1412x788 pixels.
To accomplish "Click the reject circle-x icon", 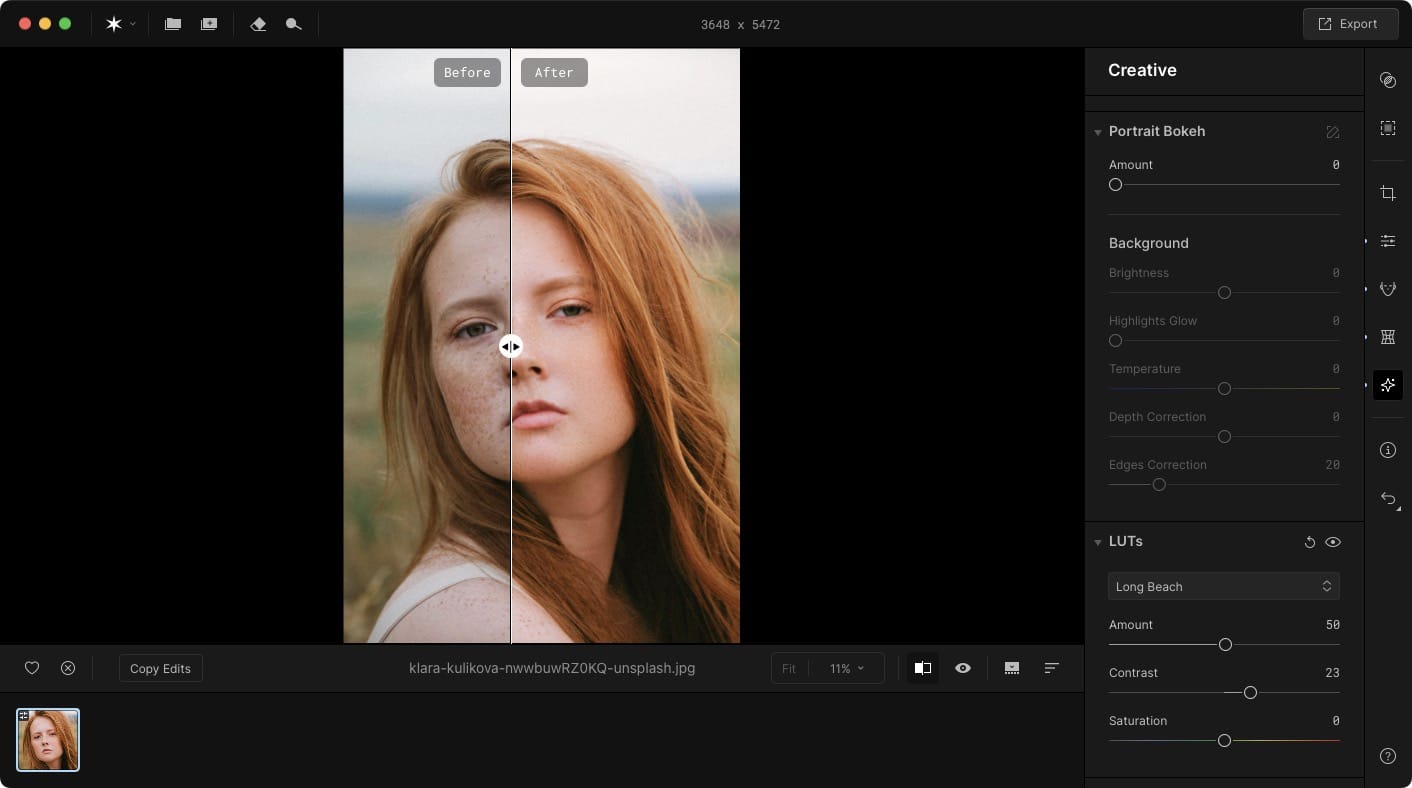I will pyautogui.click(x=68, y=668).
